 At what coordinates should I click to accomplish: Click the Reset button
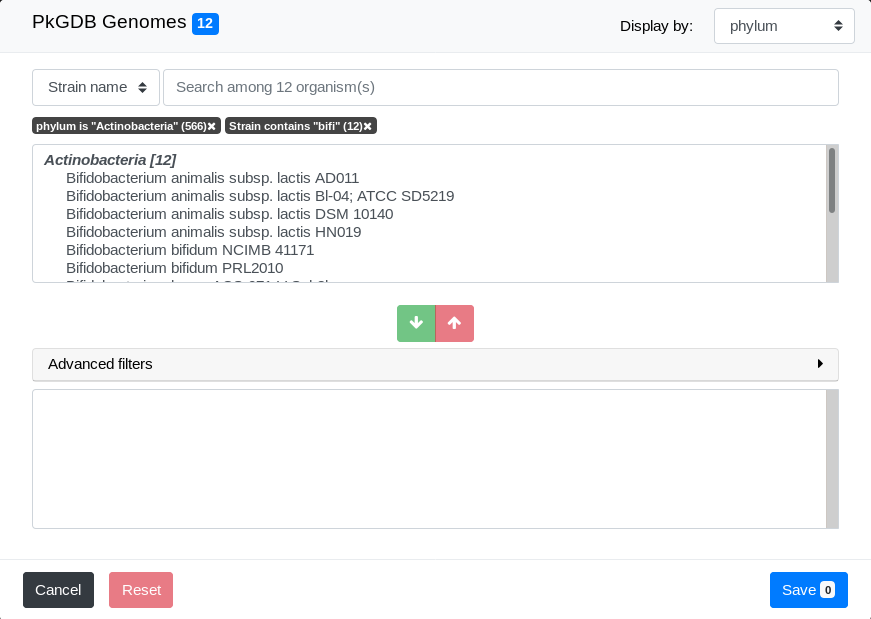click(x=141, y=590)
